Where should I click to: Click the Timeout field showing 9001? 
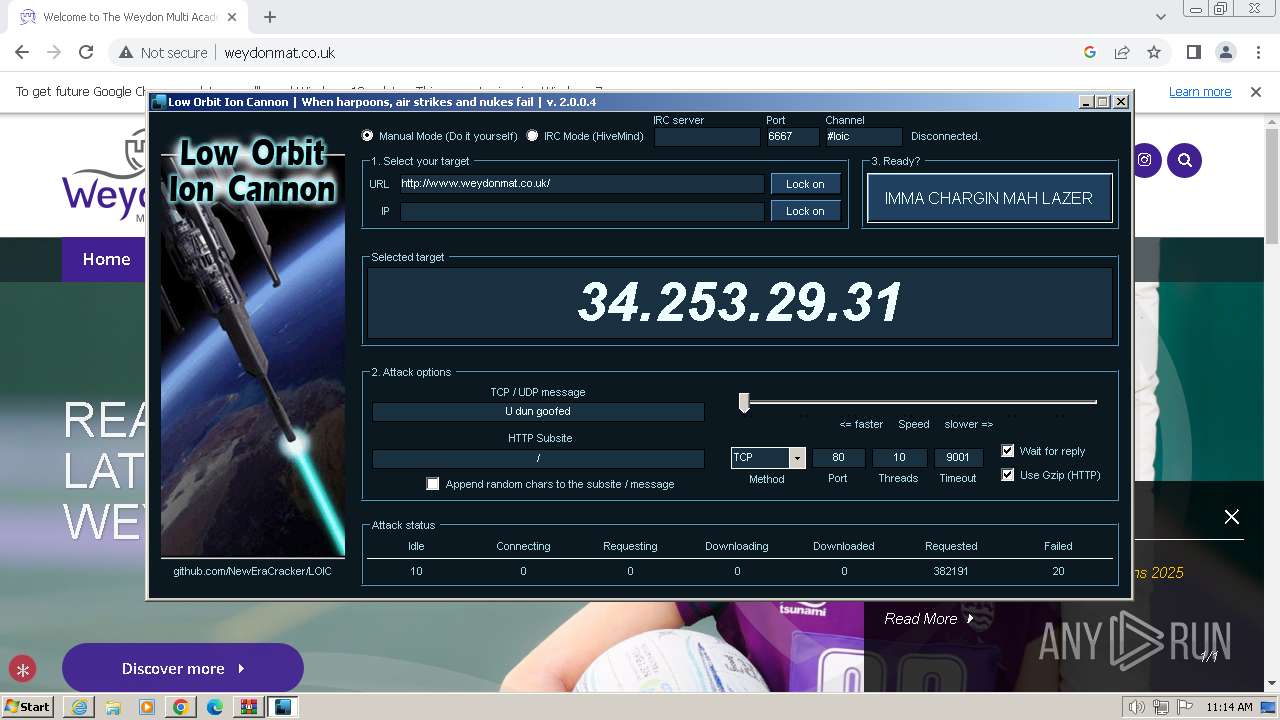coord(958,458)
